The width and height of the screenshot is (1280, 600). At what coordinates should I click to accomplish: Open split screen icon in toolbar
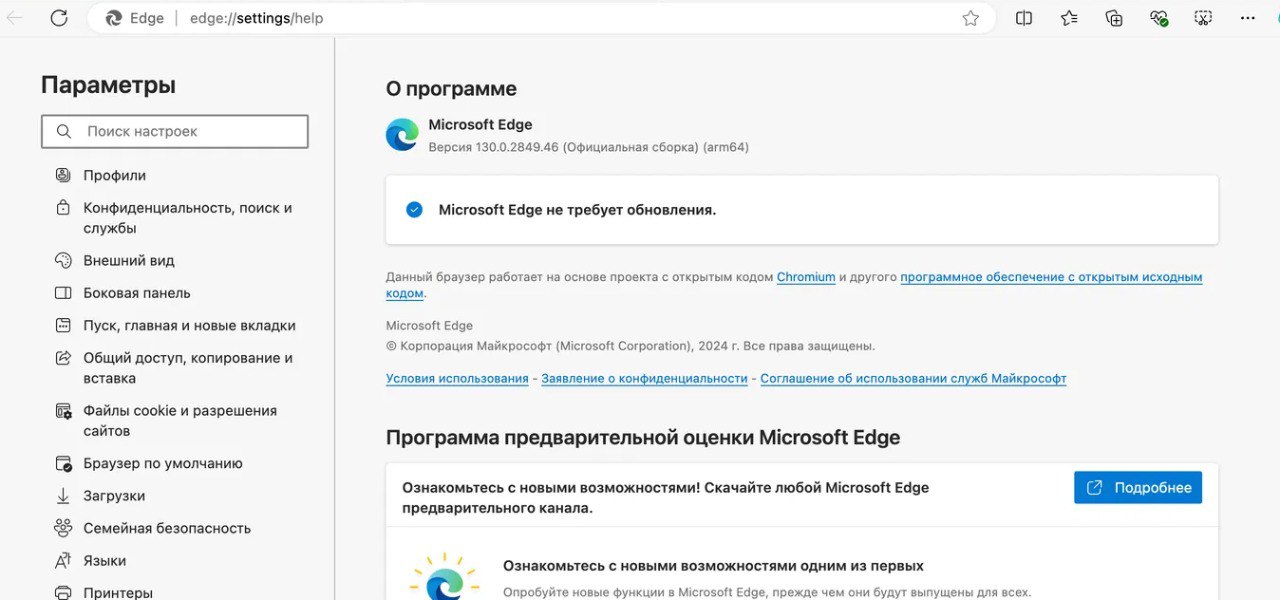(1024, 18)
